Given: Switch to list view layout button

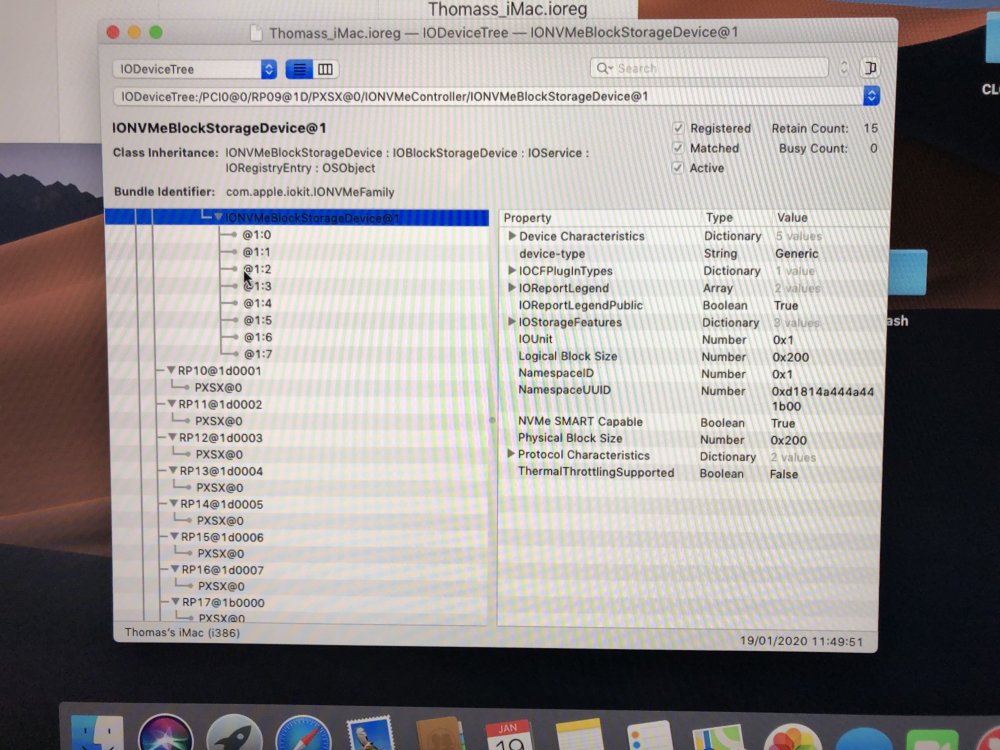Looking at the screenshot, I should tap(298, 69).
